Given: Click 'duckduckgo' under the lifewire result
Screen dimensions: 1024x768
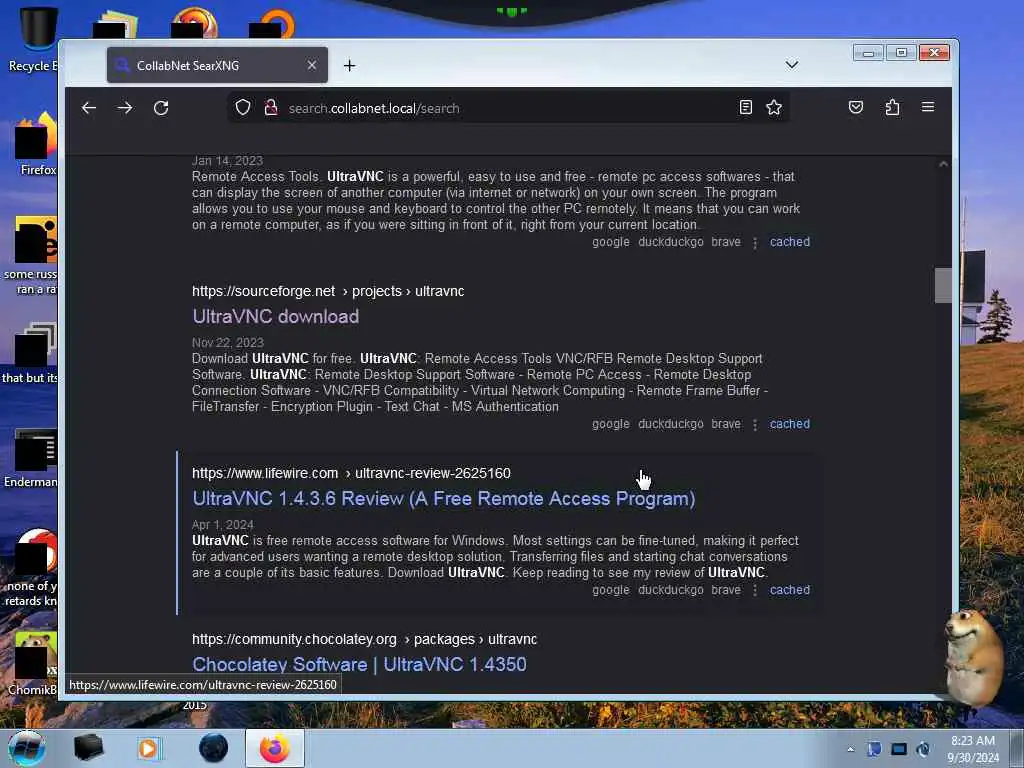Looking at the screenshot, I should [671, 590].
